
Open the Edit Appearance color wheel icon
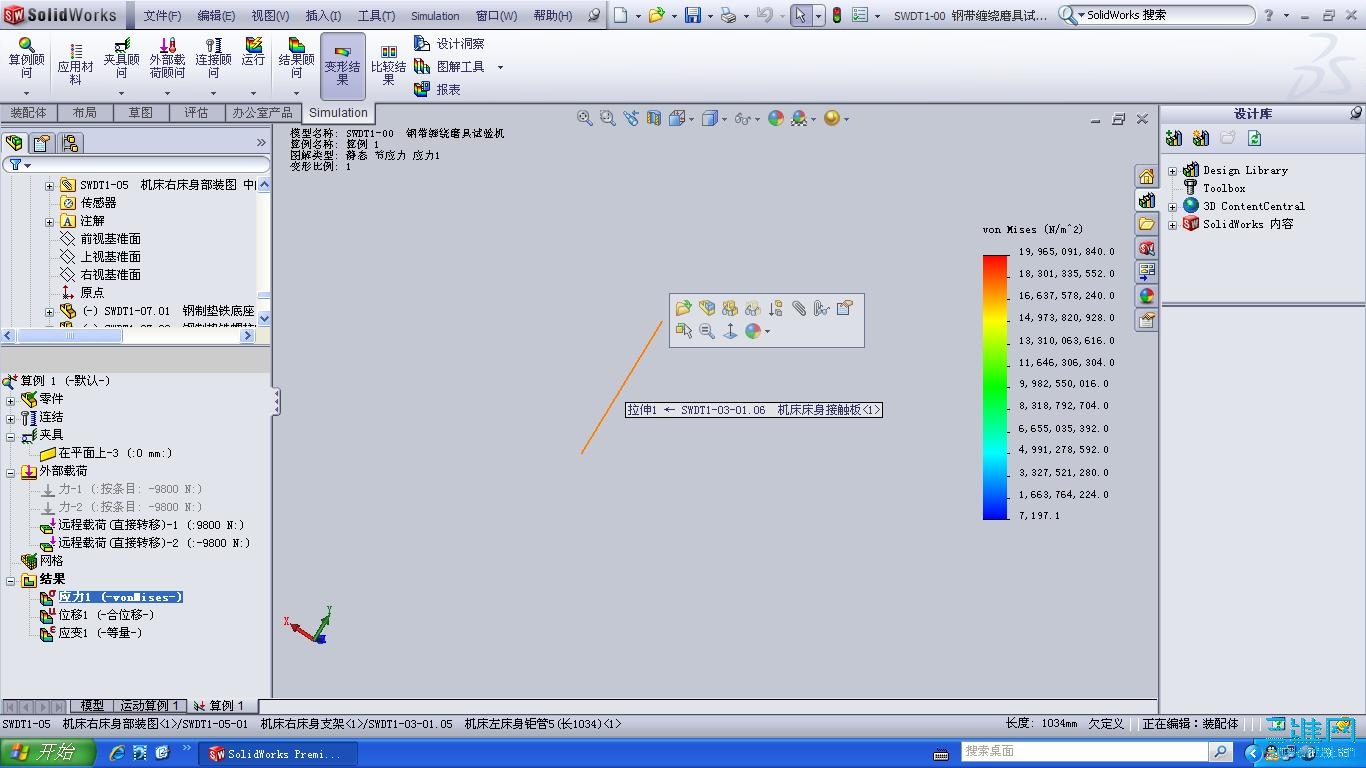(776, 118)
